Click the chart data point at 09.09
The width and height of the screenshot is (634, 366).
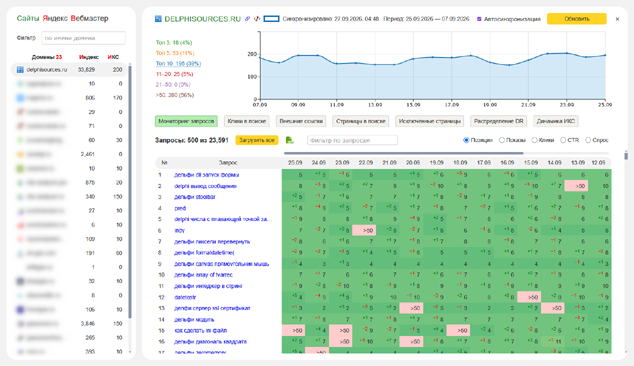pyautogui.click(x=298, y=55)
